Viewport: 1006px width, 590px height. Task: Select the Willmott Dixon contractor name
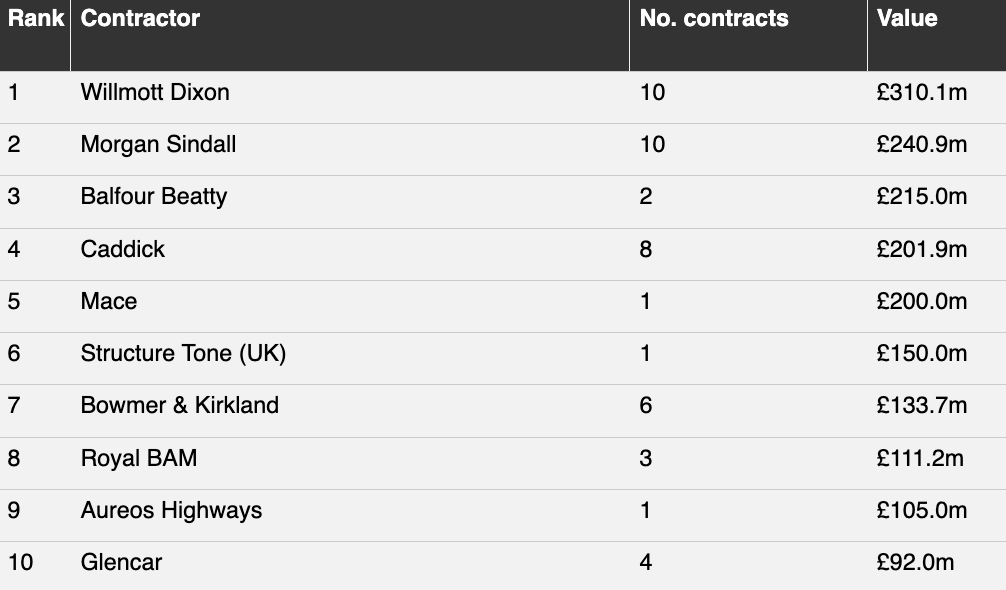(155, 93)
